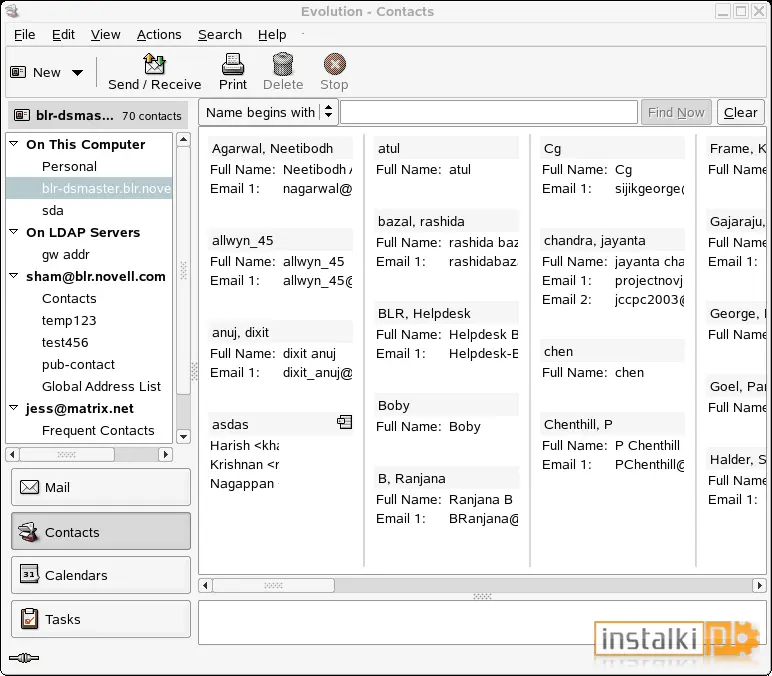Select the Global Address List
The width and height of the screenshot is (772, 676).
pos(101,386)
